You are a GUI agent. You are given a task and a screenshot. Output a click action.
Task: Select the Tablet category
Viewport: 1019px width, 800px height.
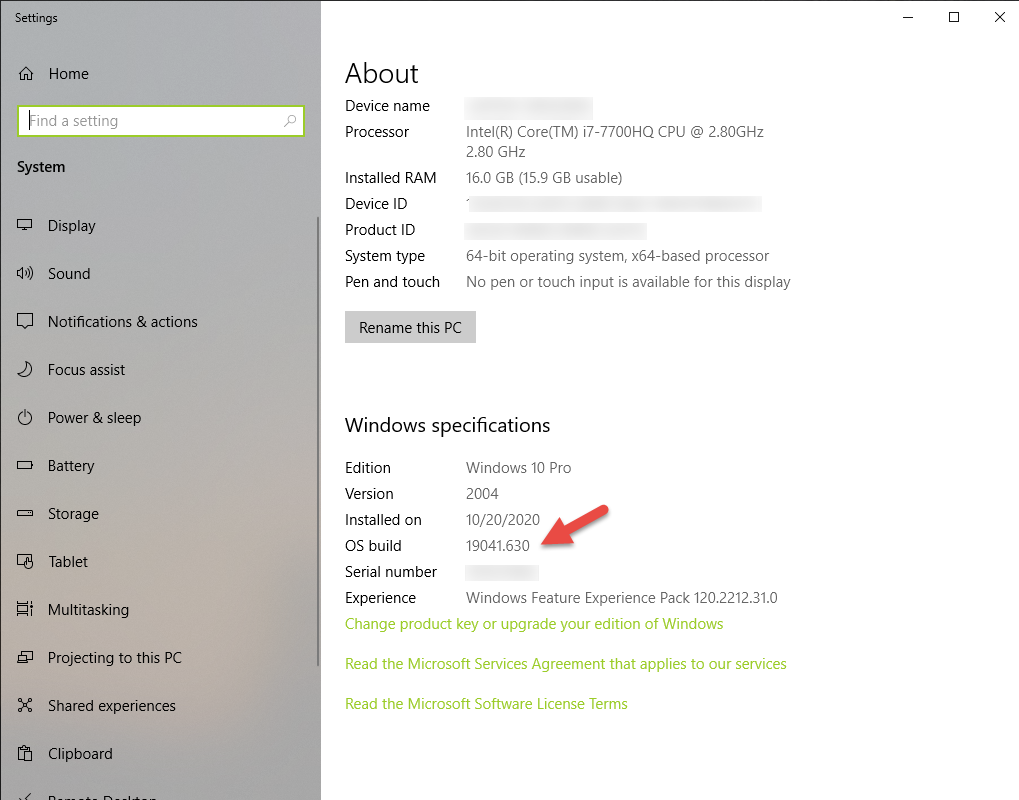tap(68, 561)
